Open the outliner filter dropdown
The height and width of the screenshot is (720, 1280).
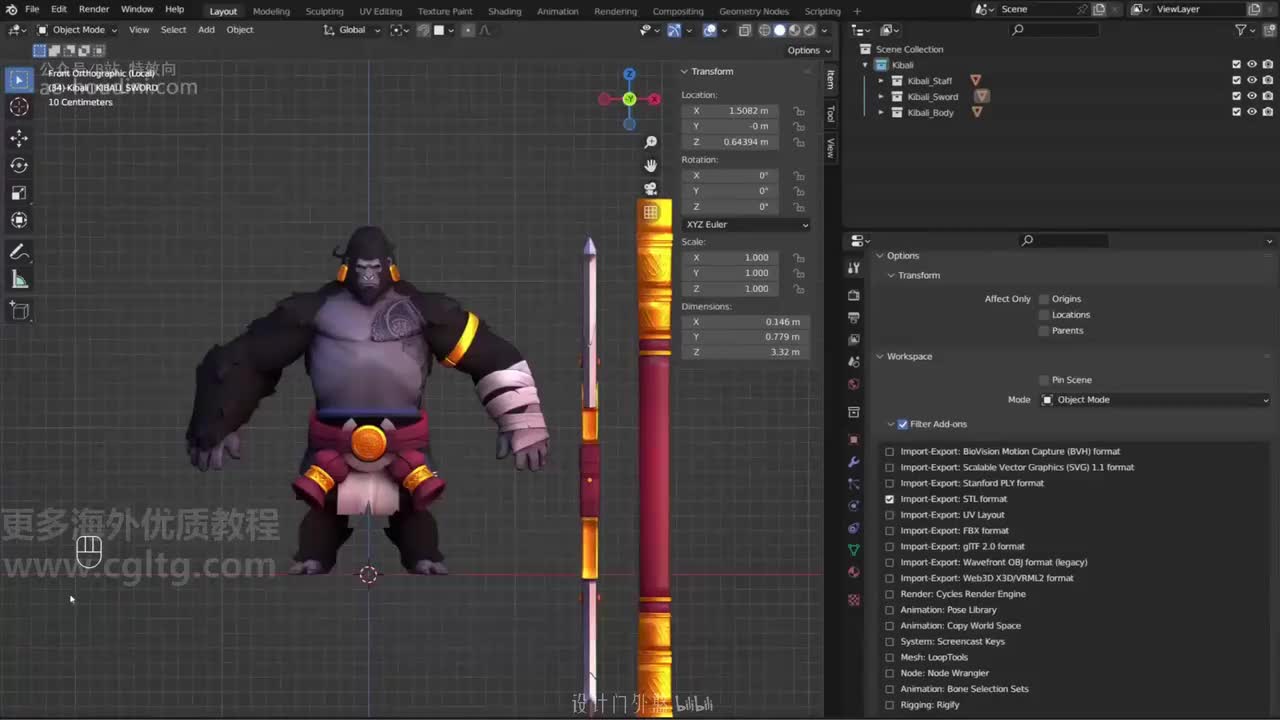[x=1244, y=30]
